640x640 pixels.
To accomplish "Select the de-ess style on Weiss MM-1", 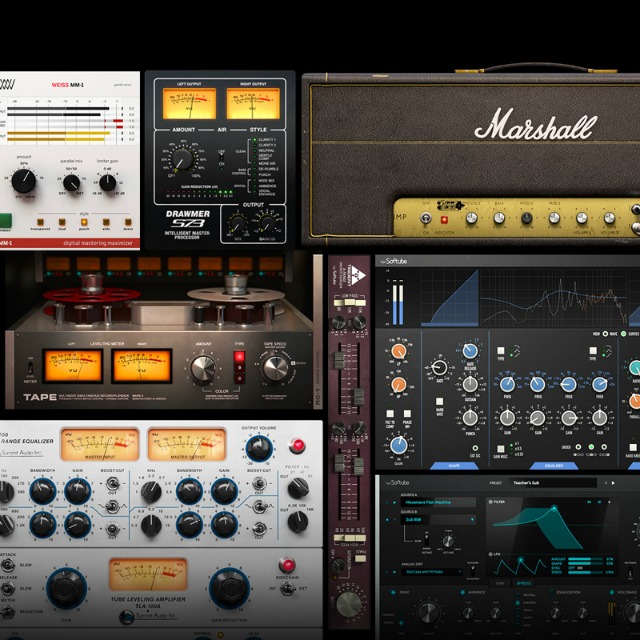I will click(128, 222).
